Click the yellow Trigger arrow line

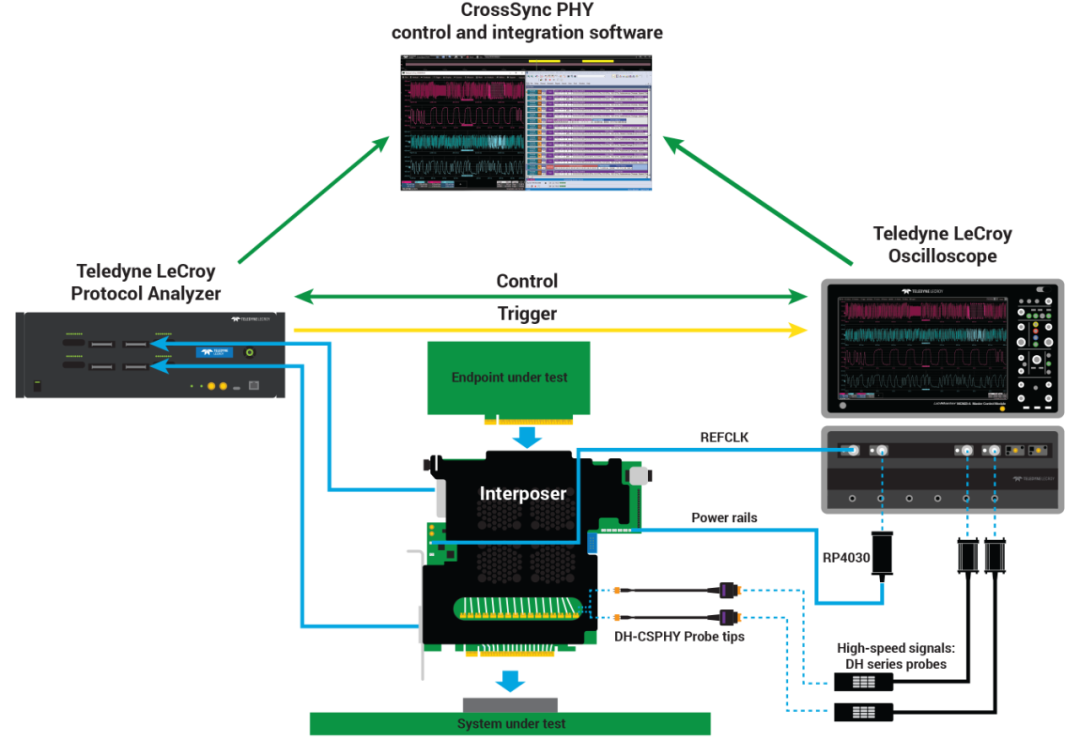(x=550, y=329)
